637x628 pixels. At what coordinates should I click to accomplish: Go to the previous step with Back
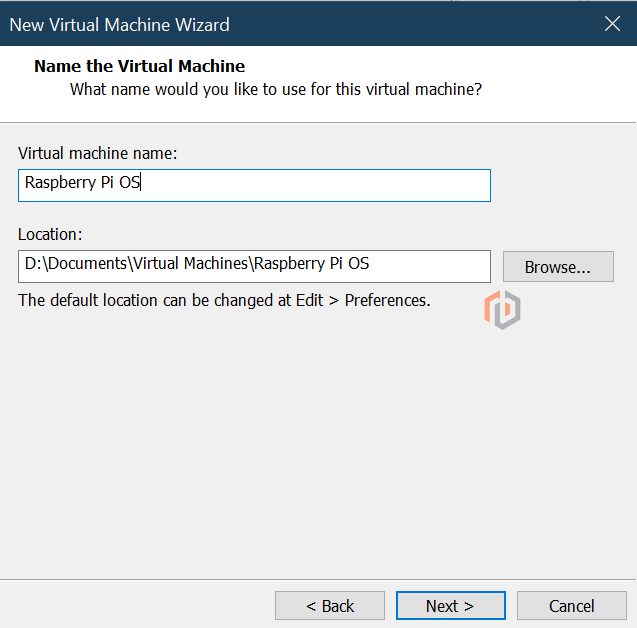click(x=330, y=606)
